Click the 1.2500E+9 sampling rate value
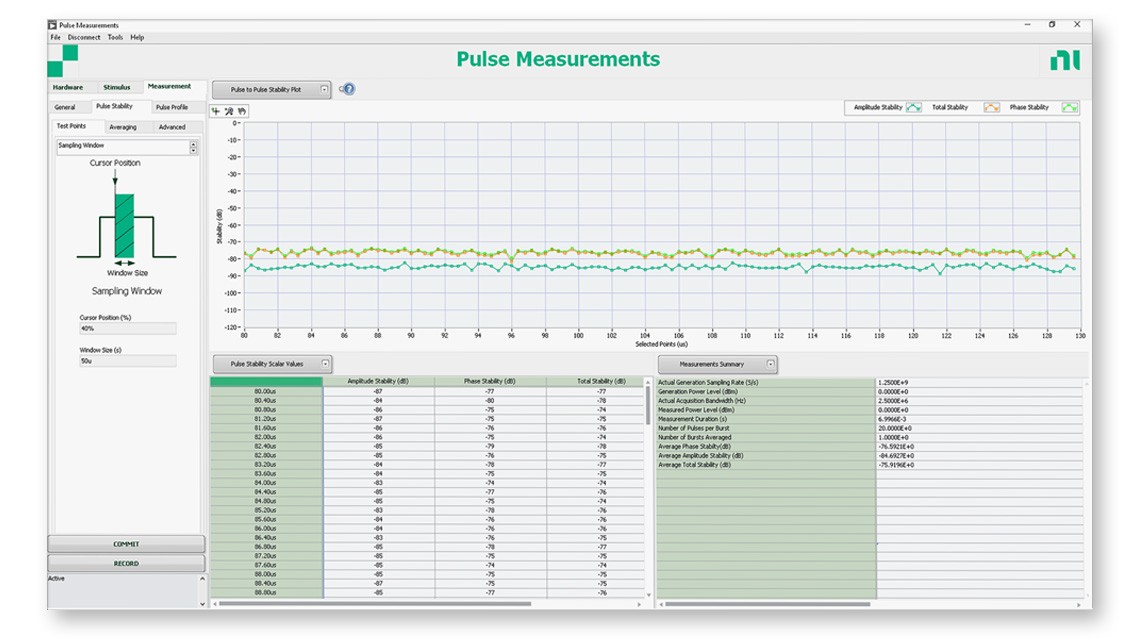 [x=894, y=383]
